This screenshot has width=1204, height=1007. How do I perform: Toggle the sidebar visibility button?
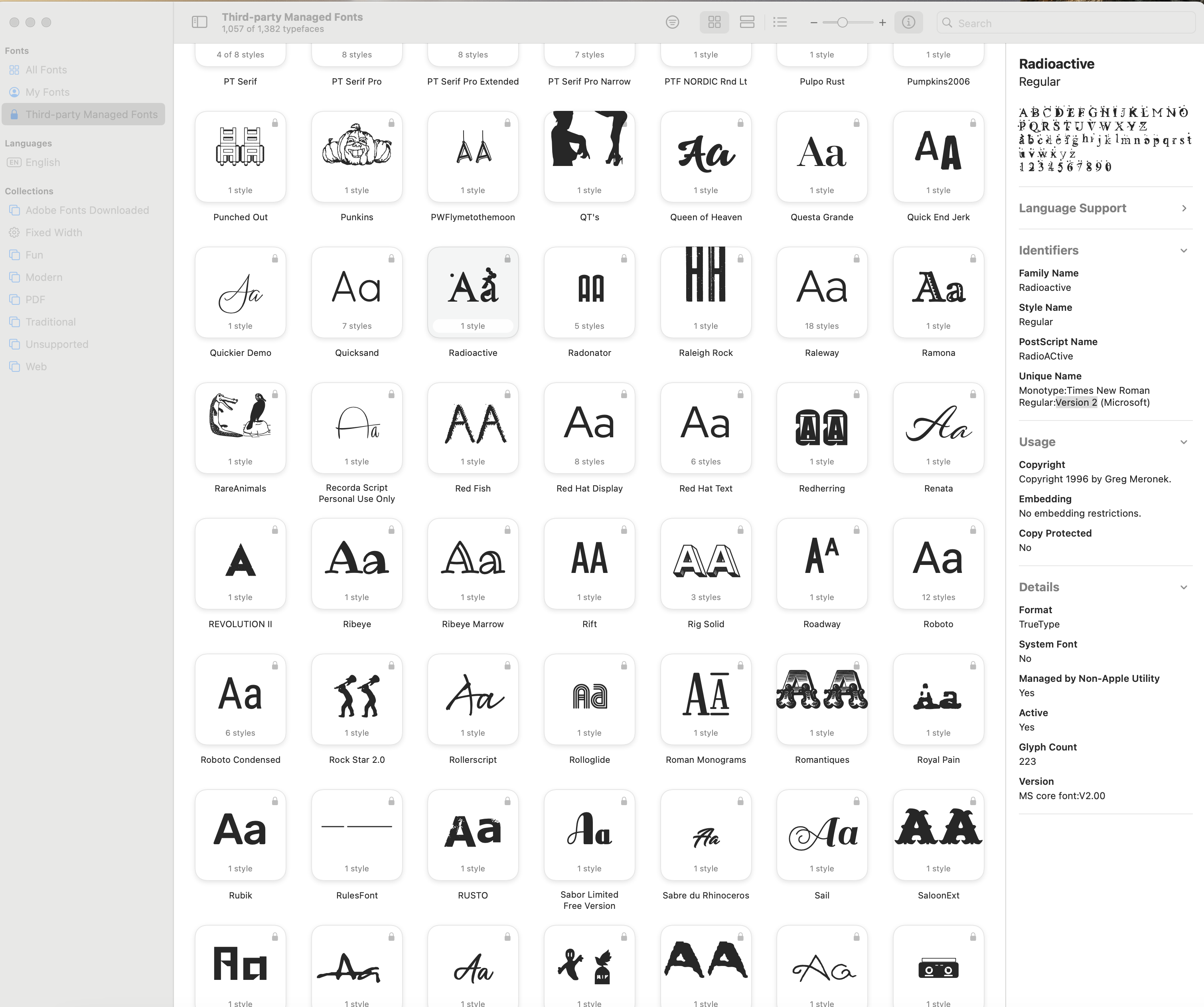click(199, 22)
